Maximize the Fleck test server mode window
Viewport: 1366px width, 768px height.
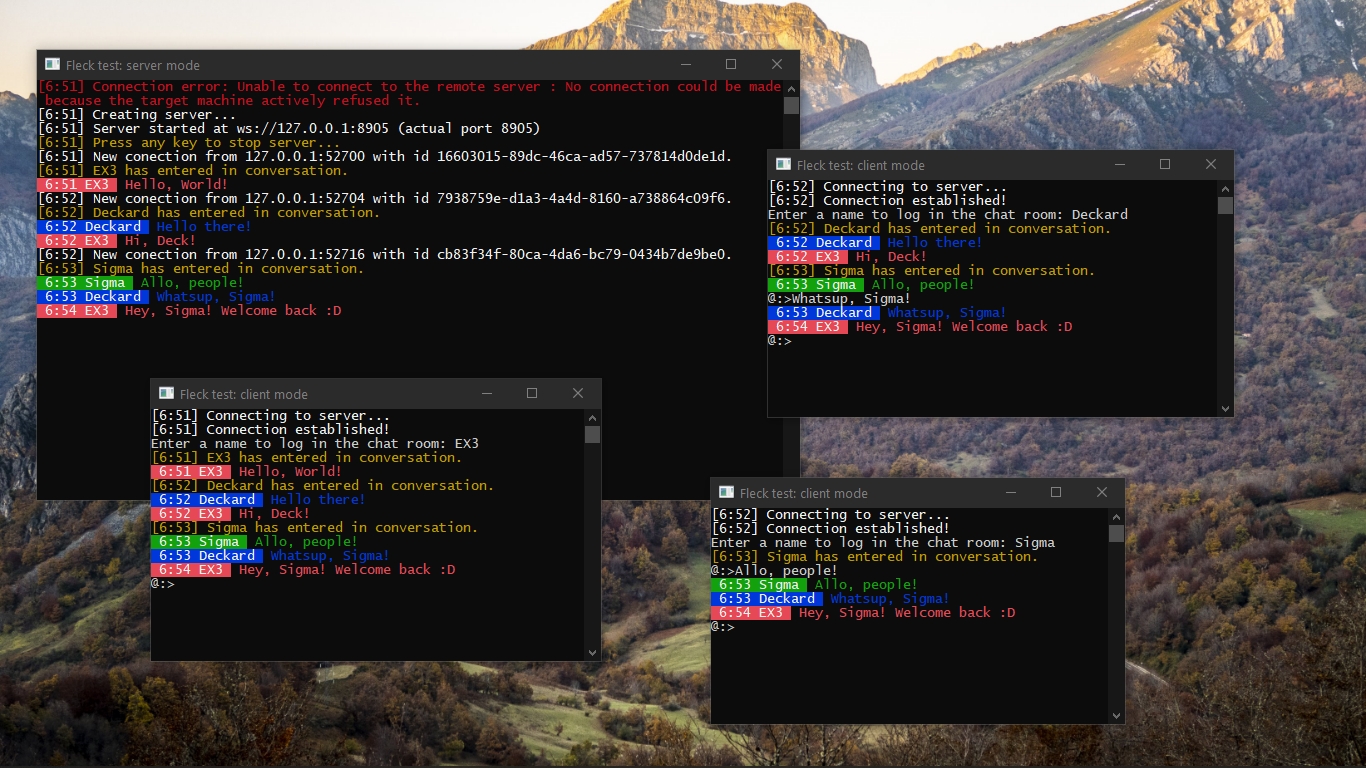click(x=731, y=65)
